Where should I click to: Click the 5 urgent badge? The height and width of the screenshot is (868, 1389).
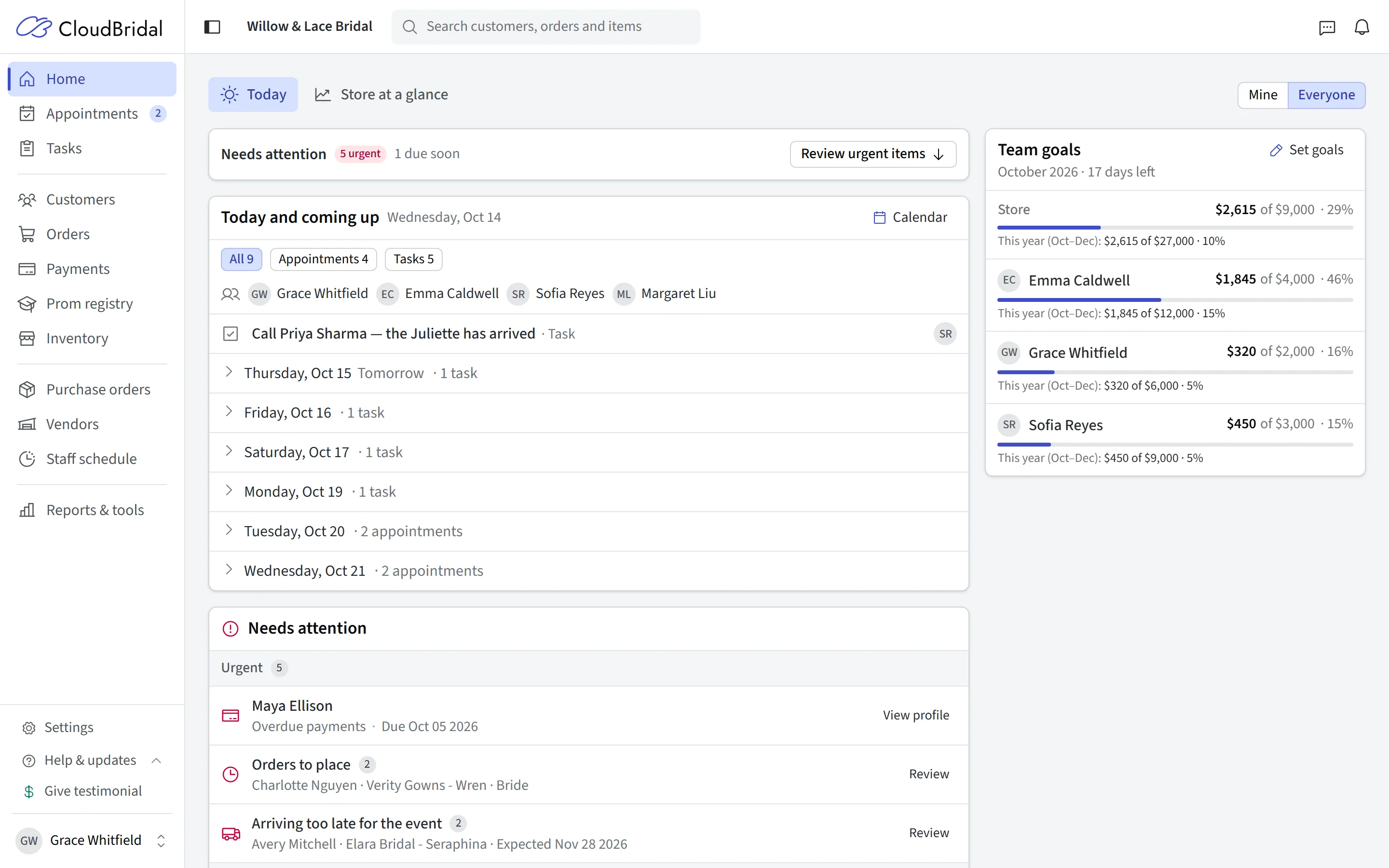pos(360,154)
